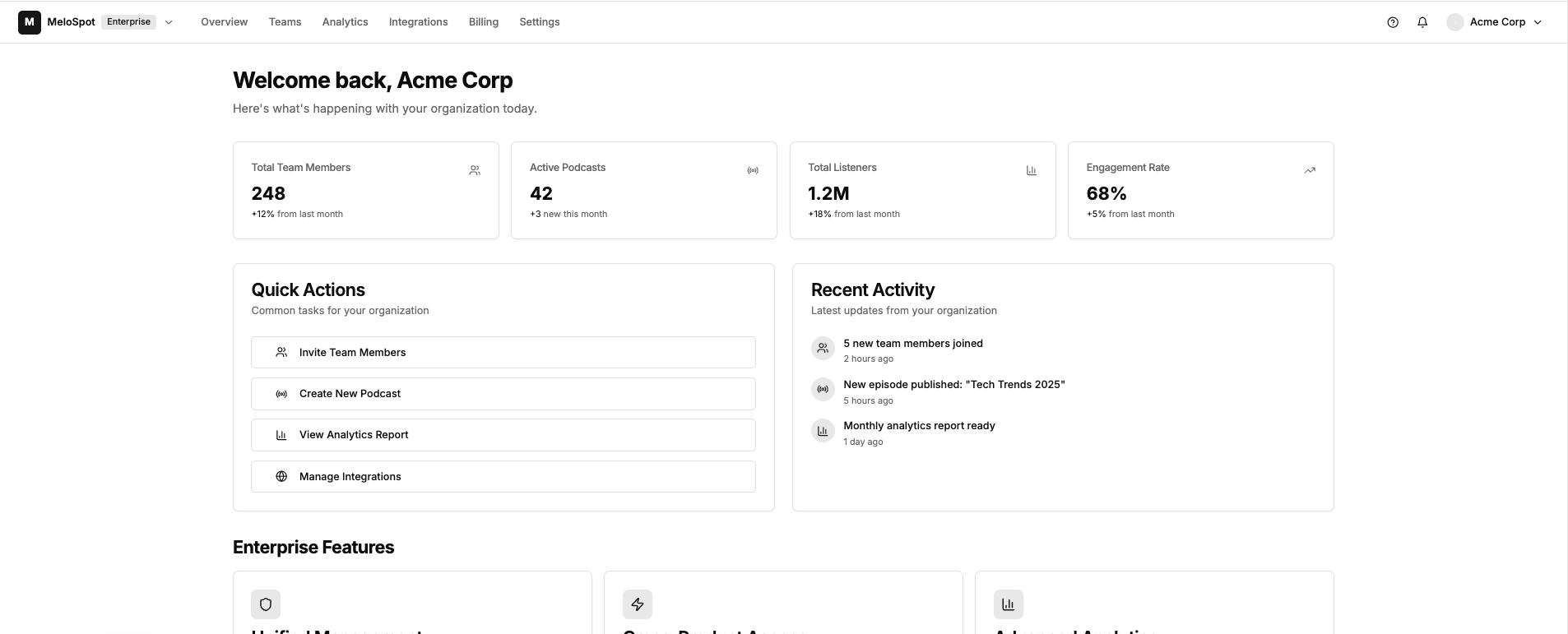Open the Integrations nav tab
The width and height of the screenshot is (1568, 634).
coord(418,22)
